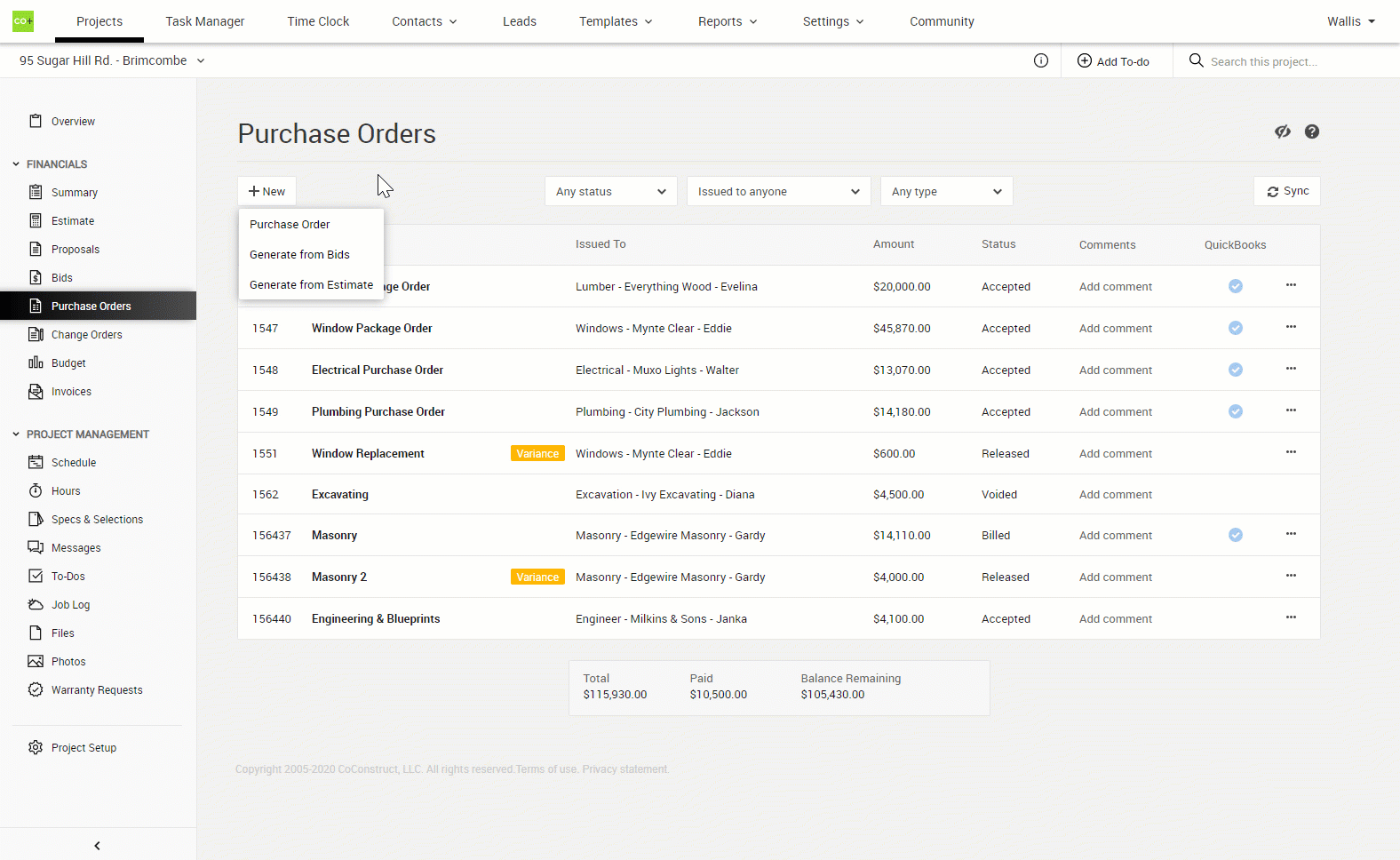Click QuickBooks sync checkmark for Masonry order

point(1235,535)
